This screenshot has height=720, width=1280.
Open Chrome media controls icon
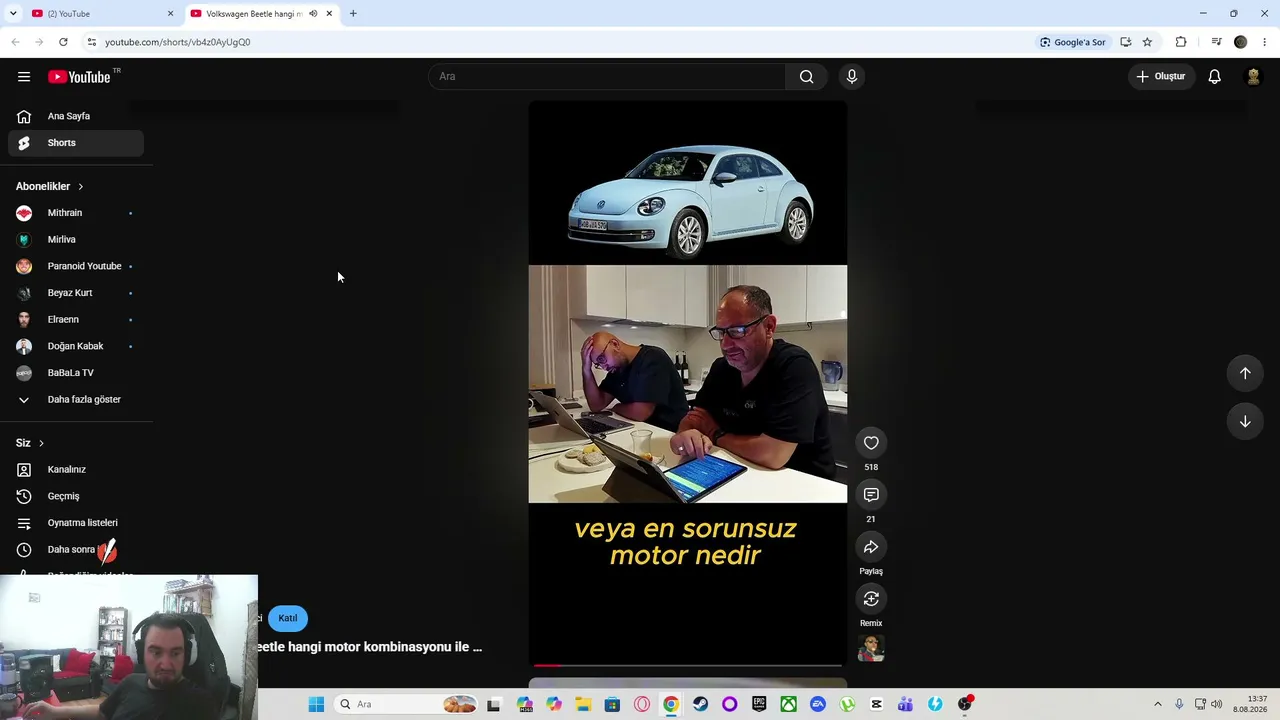click(1216, 42)
